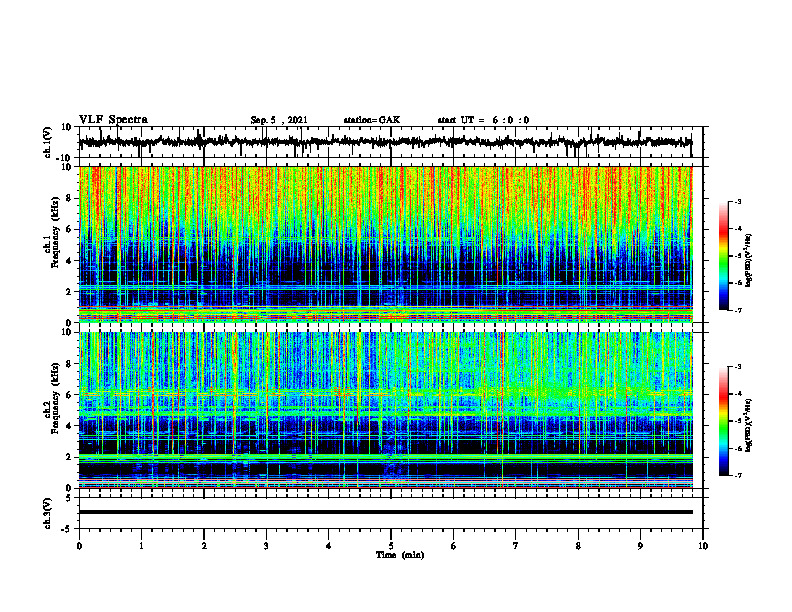
Task: Click the "ch.3(V)" bottom axis label
Action: (x=47, y=513)
